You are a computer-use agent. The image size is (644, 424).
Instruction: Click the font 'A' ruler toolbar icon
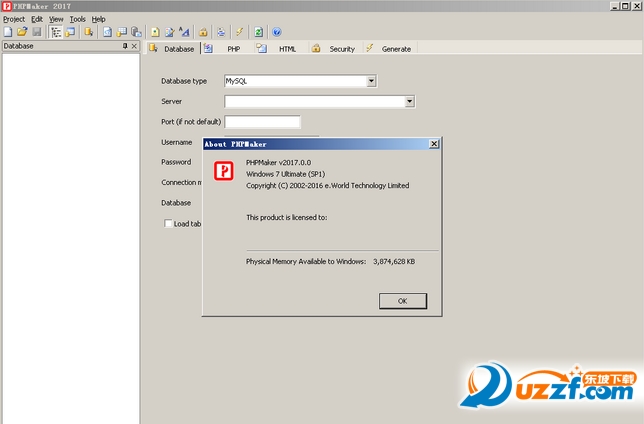[x=184, y=32]
